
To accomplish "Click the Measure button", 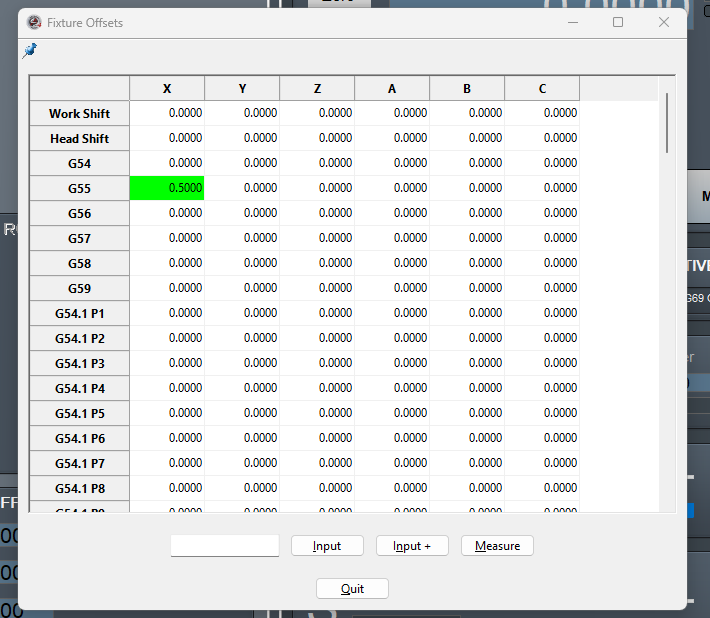I will 497,546.
